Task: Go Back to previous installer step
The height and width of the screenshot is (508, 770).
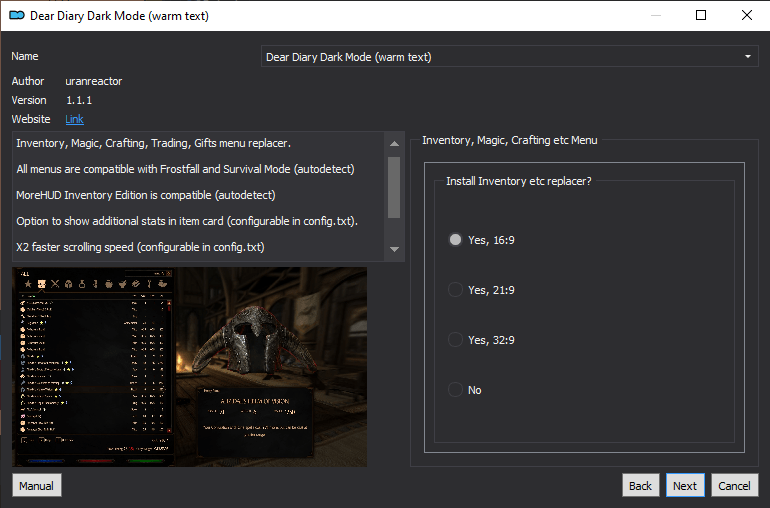Action: 640,485
